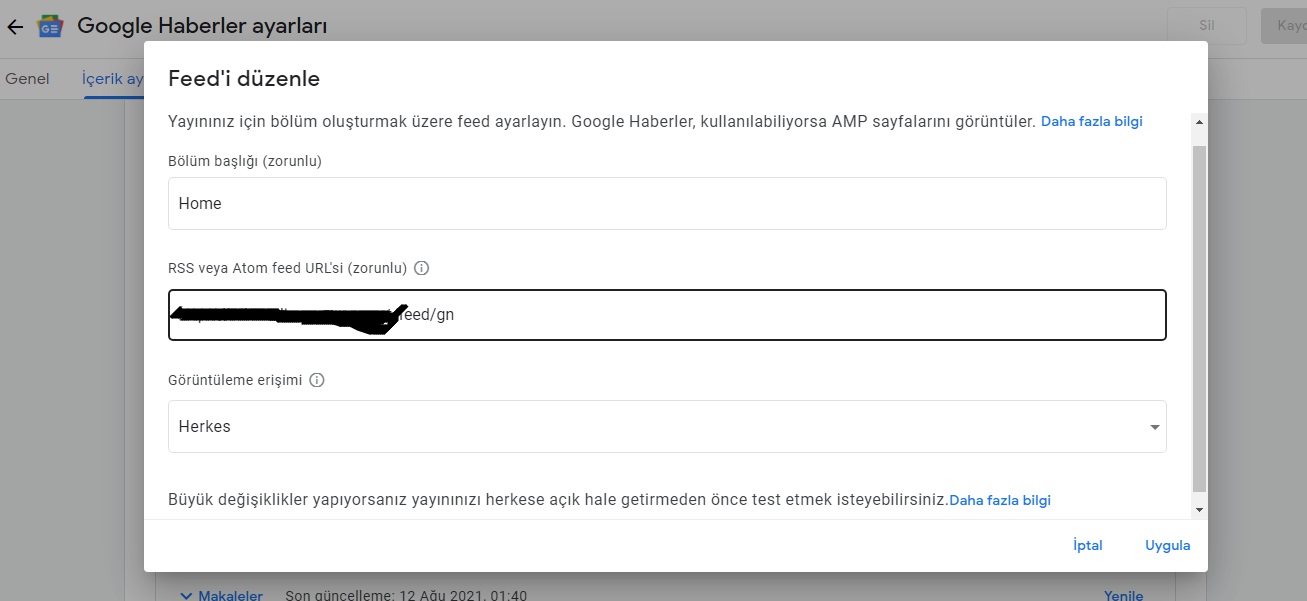Viewport: 1307px width, 601px height.
Task: Expand the Makaleler section chevron
Action: pyautogui.click(x=186, y=595)
